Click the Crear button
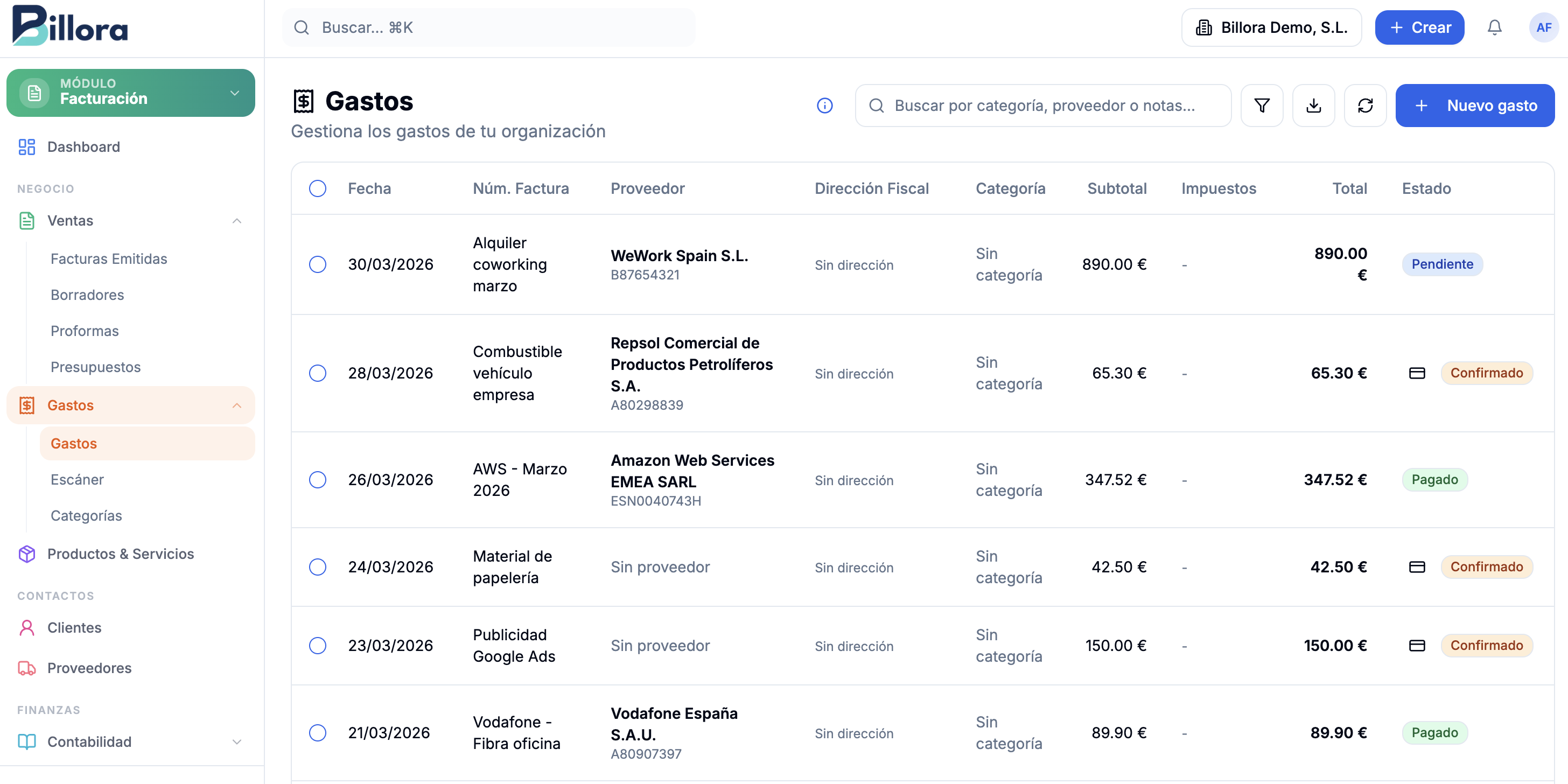The width and height of the screenshot is (1568, 784). [1419, 27]
